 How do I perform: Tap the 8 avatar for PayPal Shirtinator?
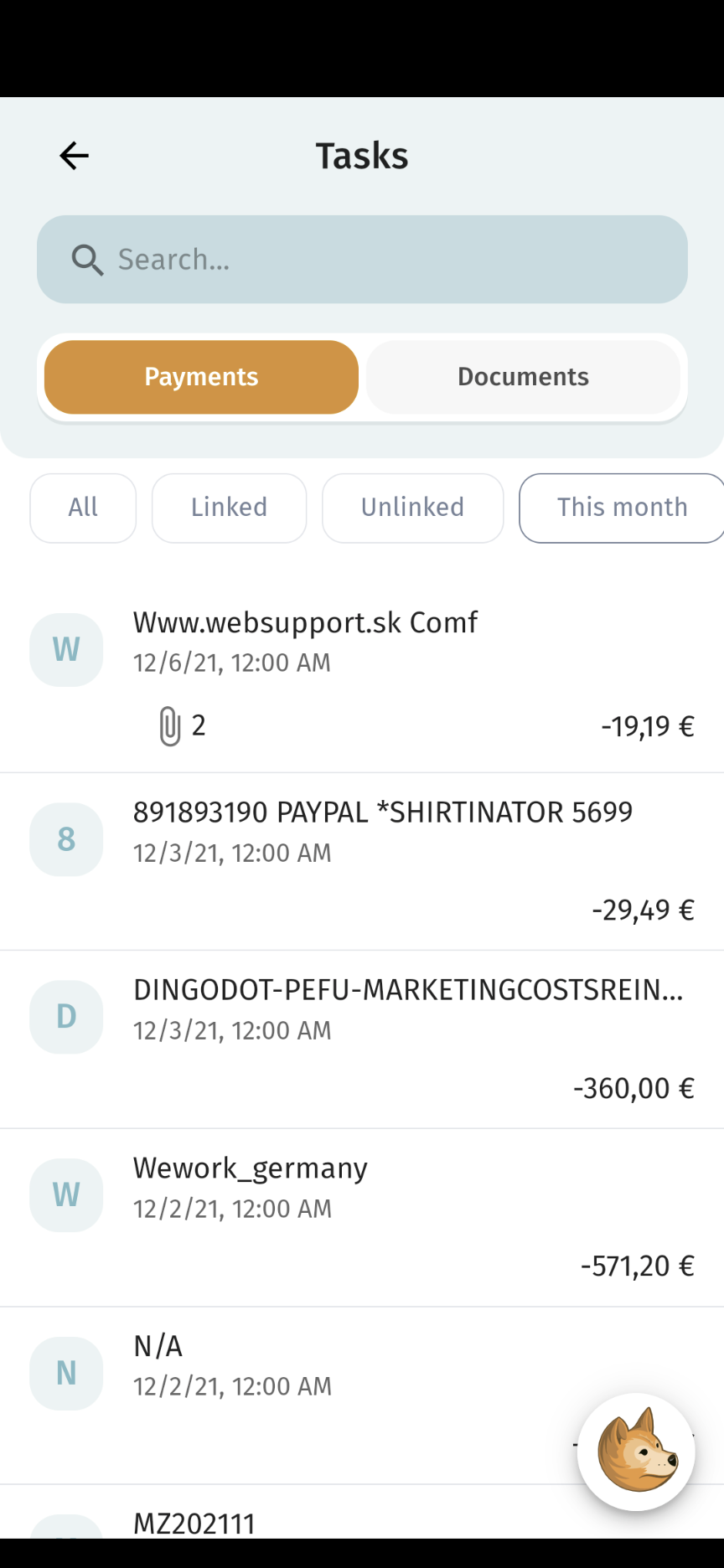[x=66, y=839]
